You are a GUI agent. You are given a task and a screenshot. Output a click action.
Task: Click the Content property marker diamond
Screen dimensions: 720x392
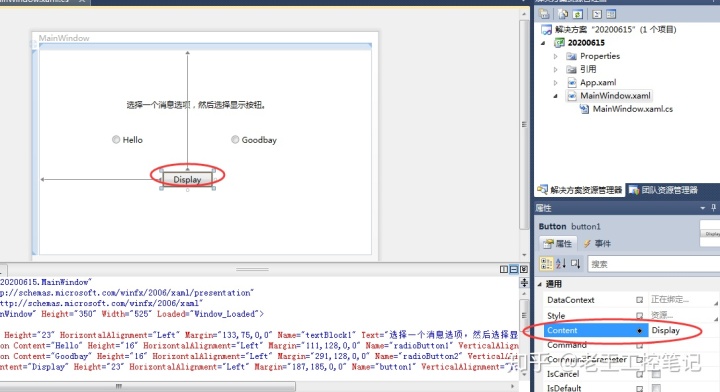tap(639, 330)
